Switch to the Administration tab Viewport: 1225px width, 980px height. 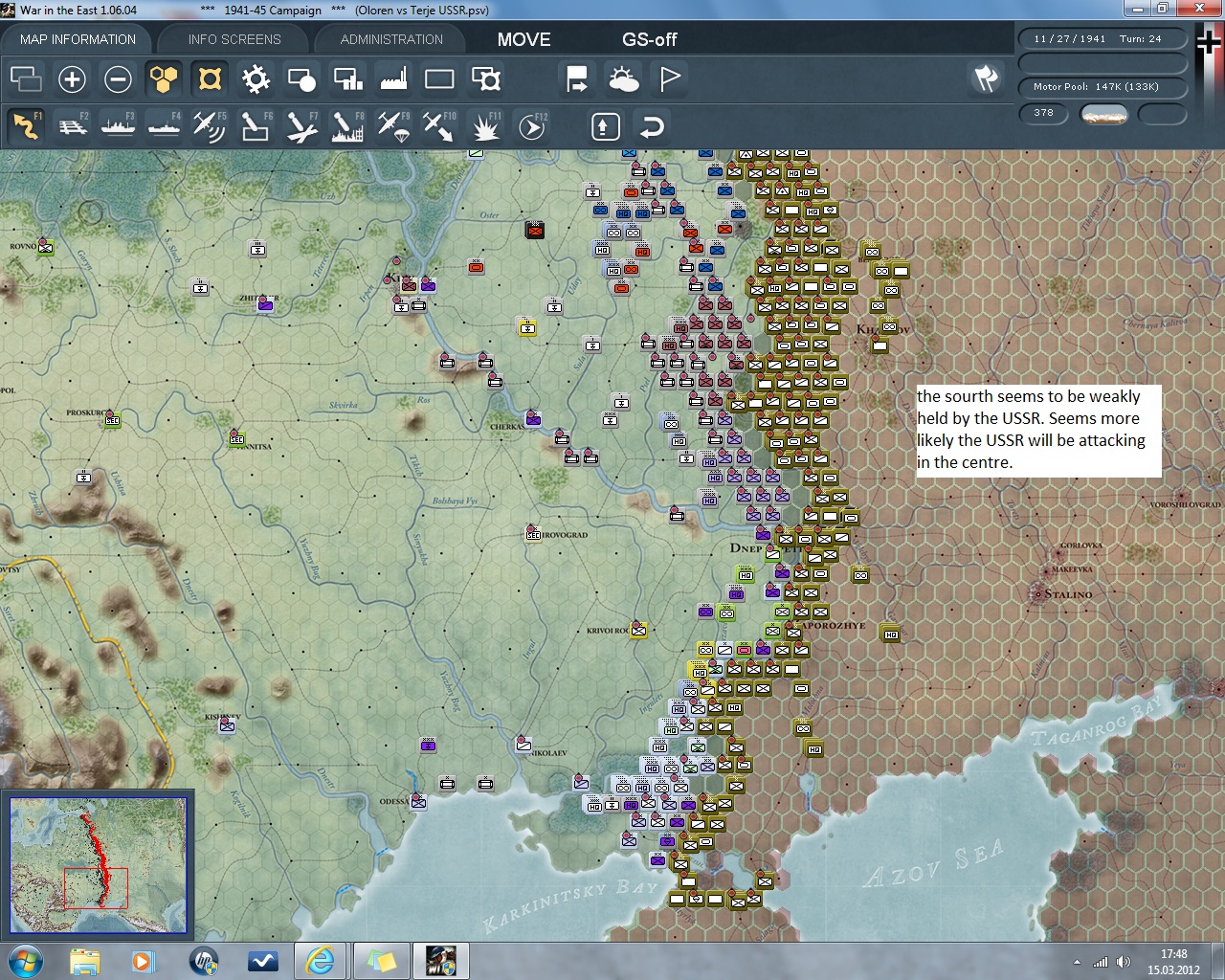click(x=391, y=39)
